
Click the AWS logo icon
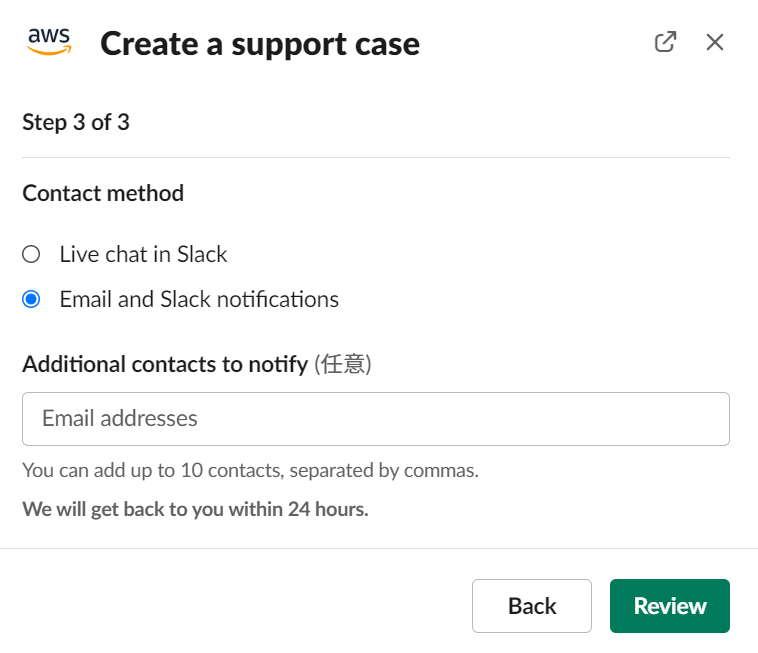point(49,42)
